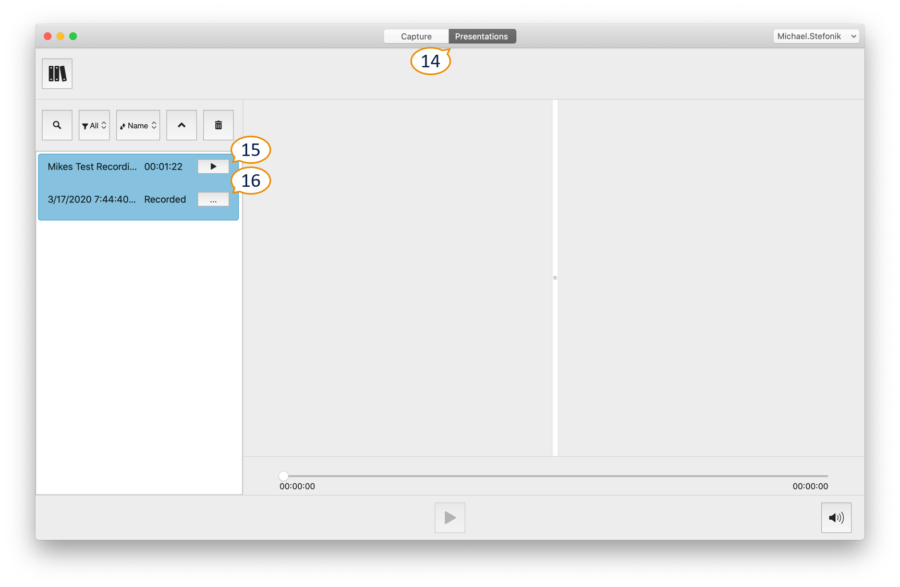Click the search magnifier button

coord(57,125)
